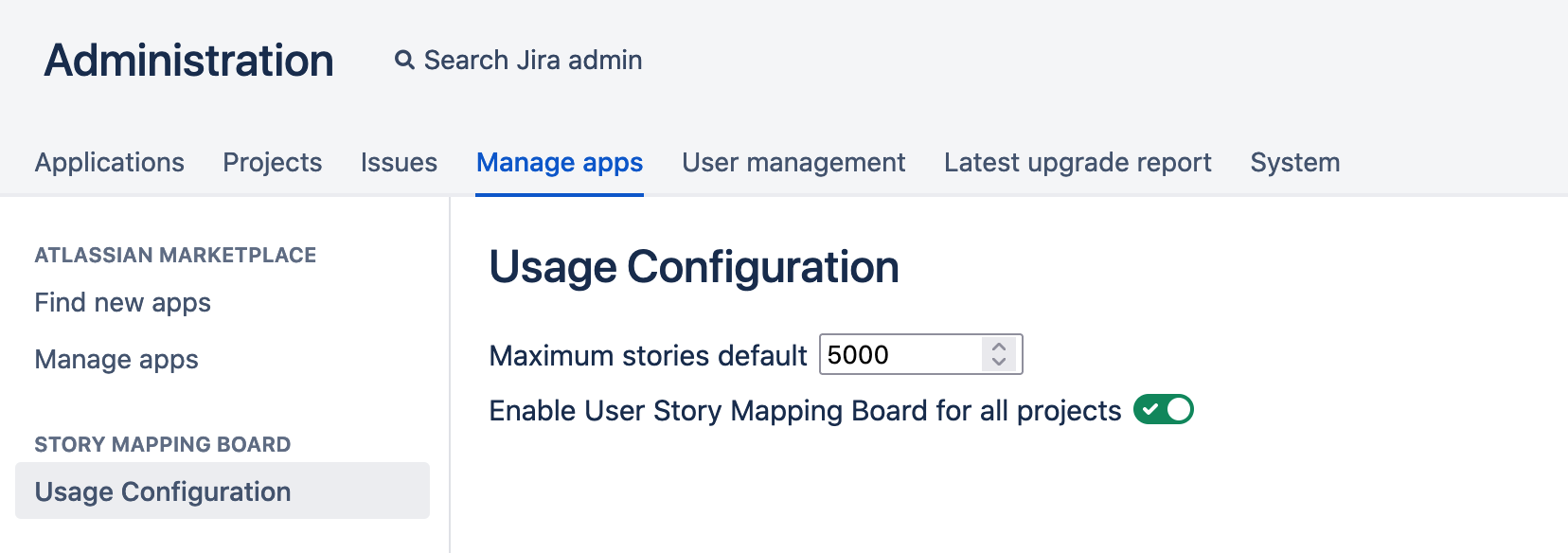The width and height of the screenshot is (1568, 553).
Task: Click the Administration page title
Action: [x=189, y=61]
